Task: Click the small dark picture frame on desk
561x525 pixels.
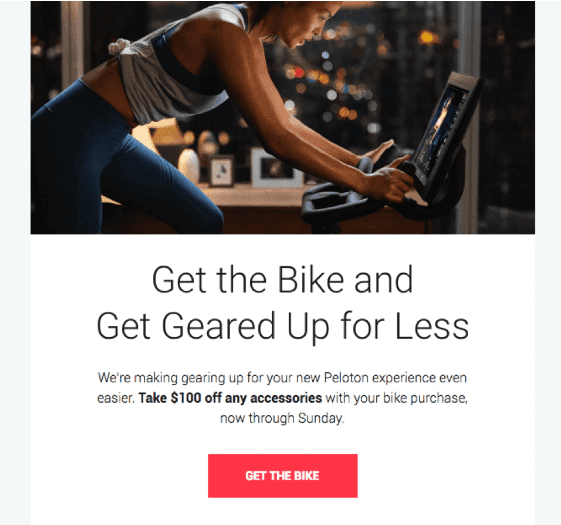Action: click(221, 171)
